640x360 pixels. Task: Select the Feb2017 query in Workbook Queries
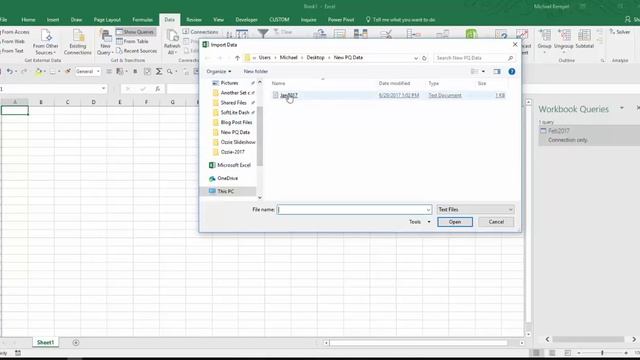tap(589, 135)
